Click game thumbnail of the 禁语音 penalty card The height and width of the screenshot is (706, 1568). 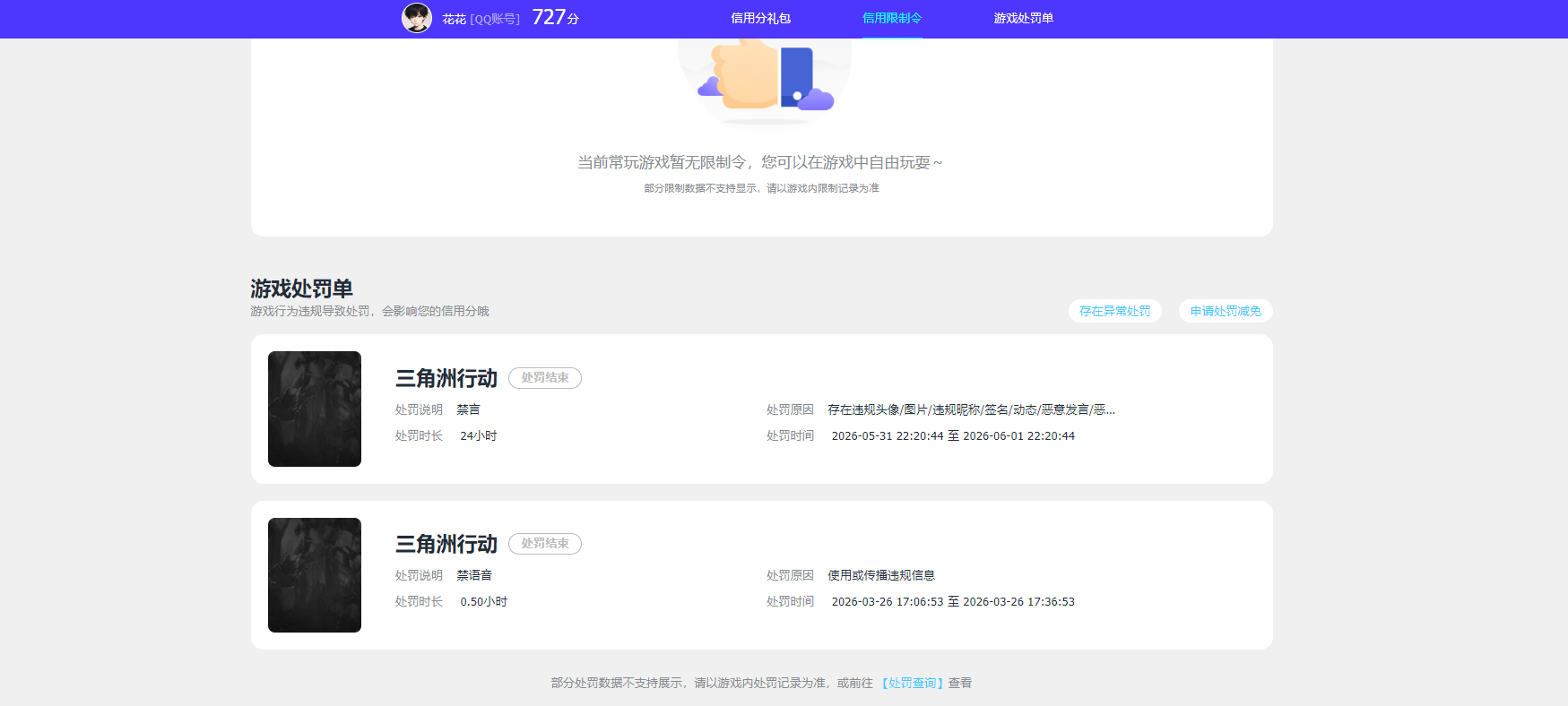pos(315,575)
